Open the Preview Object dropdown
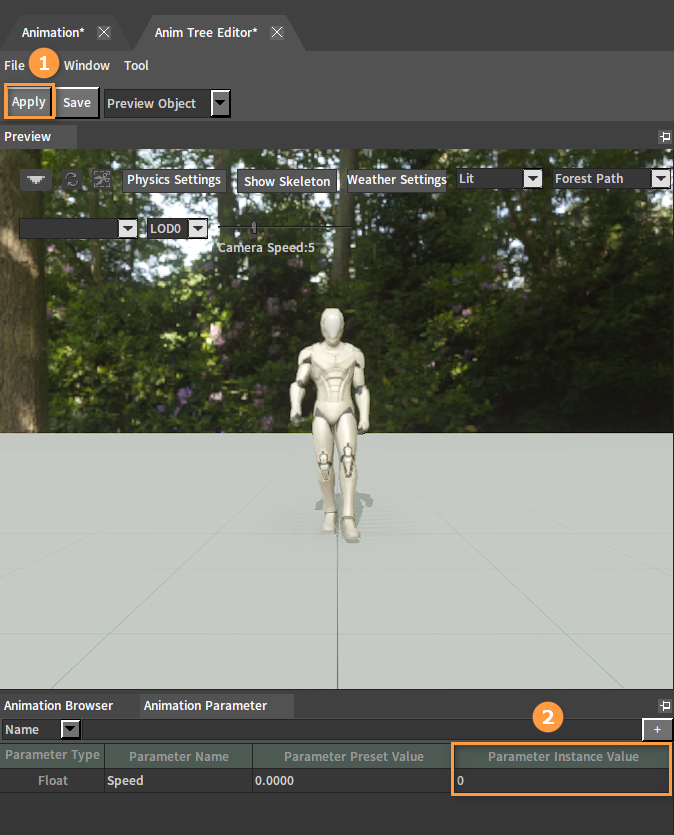This screenshot has width=674, height=835. coord(220,103)
